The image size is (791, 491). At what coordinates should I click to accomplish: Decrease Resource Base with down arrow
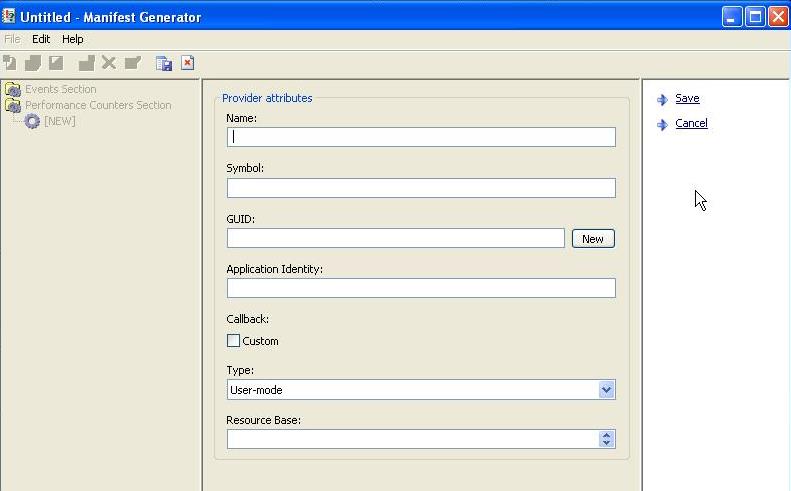606,444
